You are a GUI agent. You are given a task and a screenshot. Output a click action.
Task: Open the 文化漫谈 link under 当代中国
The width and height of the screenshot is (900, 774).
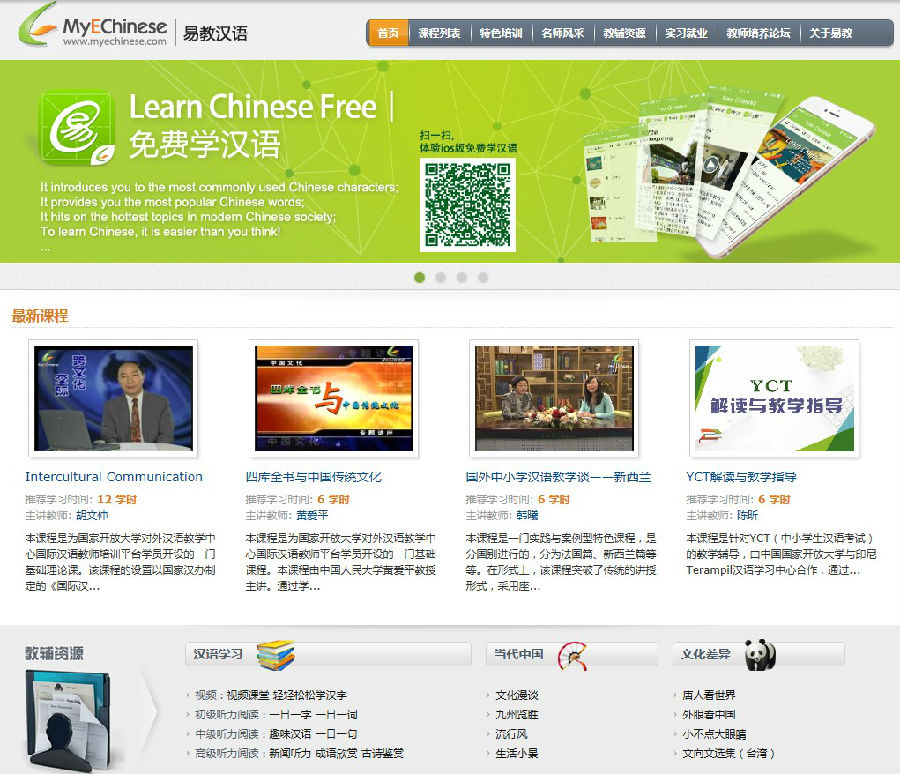[x=517, y=695]
